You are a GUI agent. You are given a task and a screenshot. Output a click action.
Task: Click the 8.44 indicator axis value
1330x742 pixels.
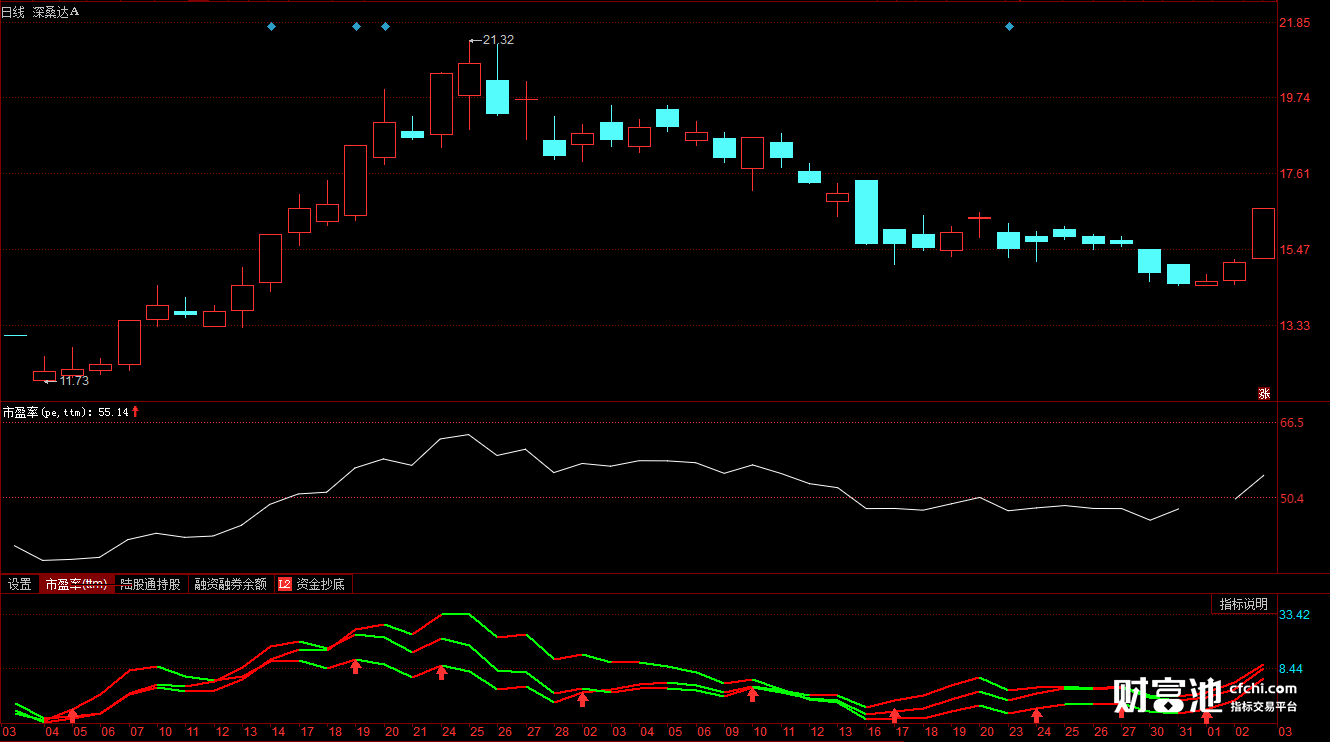click(1292, 668)
